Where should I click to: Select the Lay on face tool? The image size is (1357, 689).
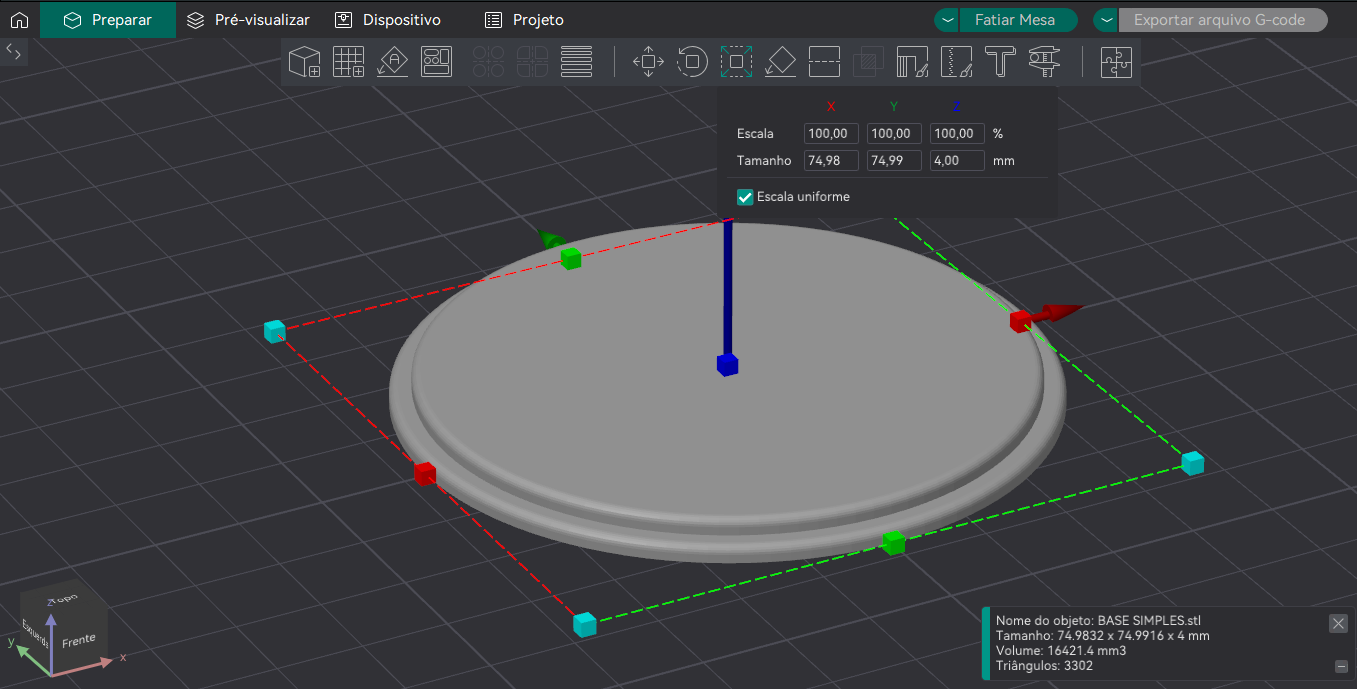tap(780, 62)
